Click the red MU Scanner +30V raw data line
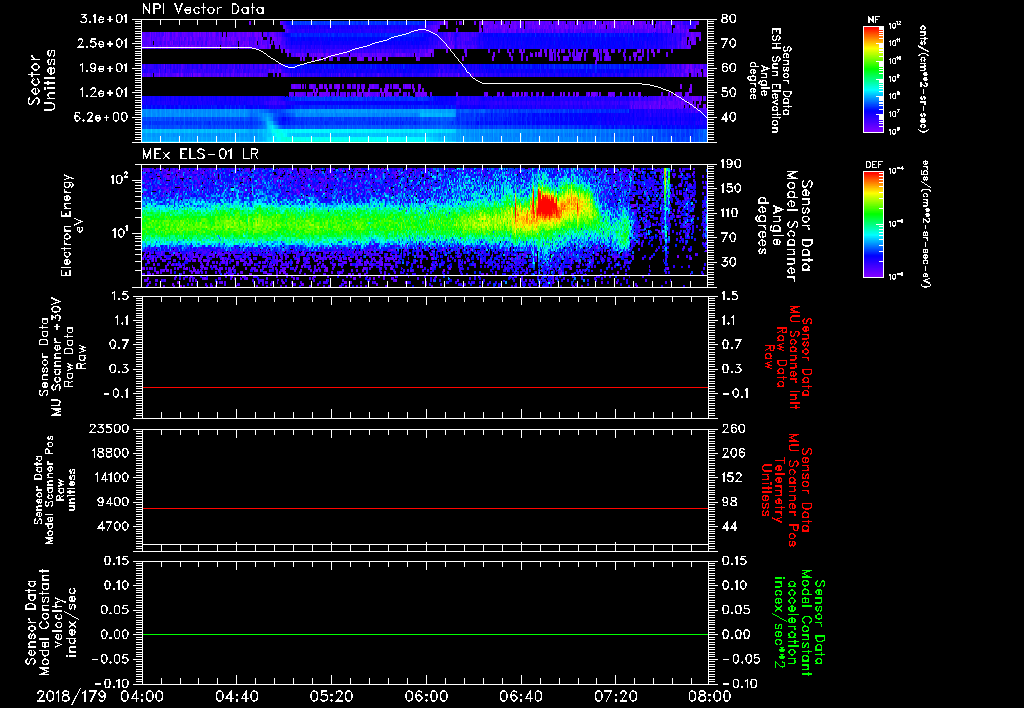 coord(424,387)
